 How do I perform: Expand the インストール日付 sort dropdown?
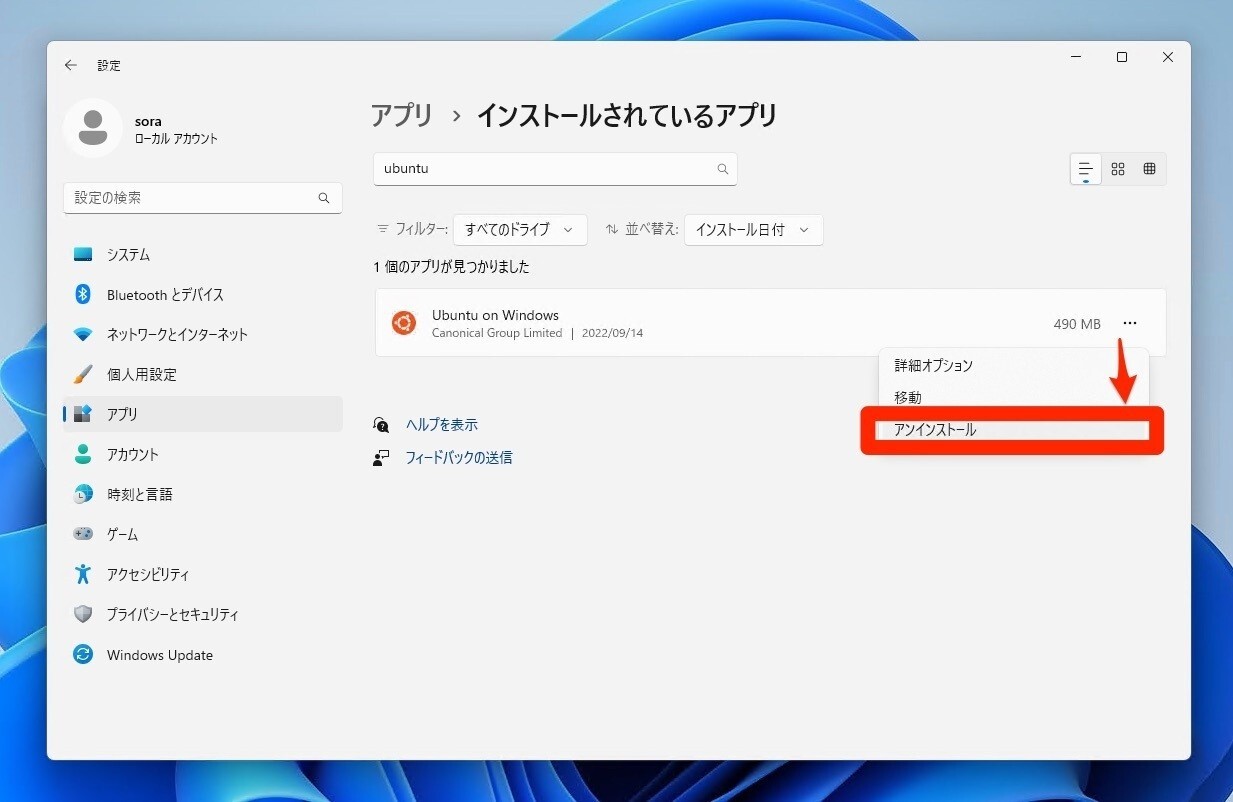tap(753, 229)
